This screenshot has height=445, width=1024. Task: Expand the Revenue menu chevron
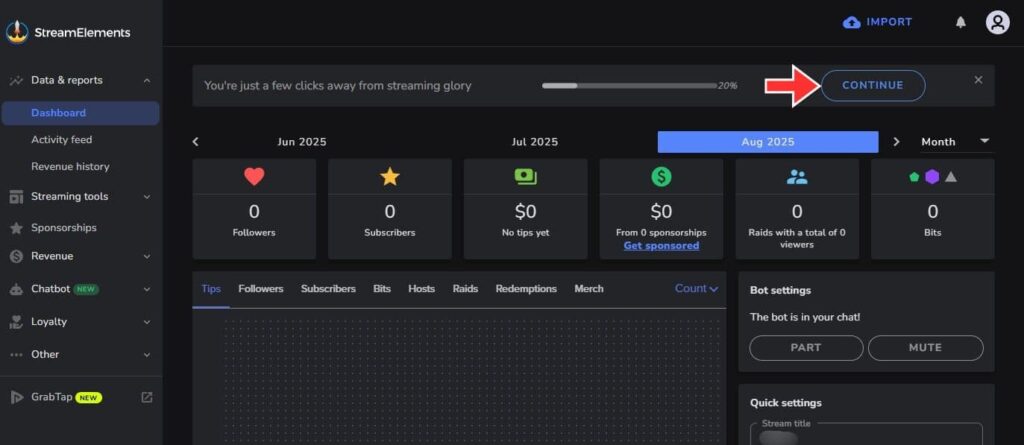pos(147,257)
